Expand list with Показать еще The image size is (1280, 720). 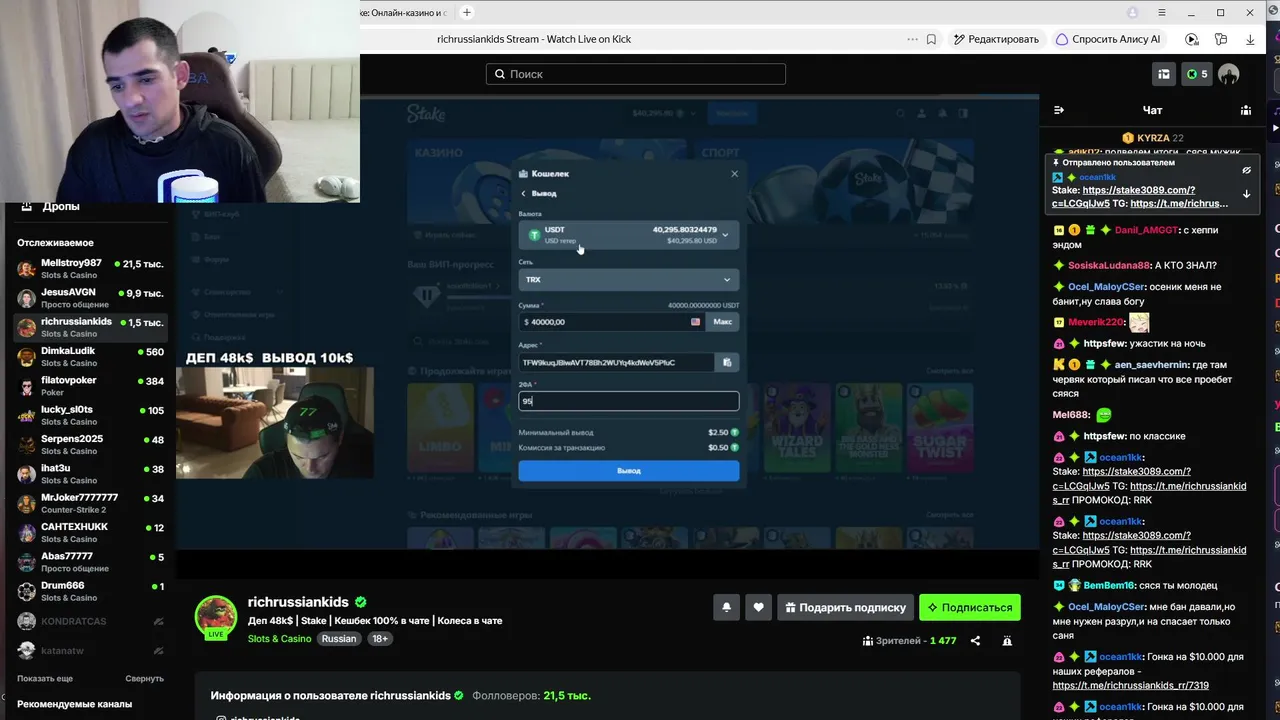pyautogui.click(x=45, y=678)
